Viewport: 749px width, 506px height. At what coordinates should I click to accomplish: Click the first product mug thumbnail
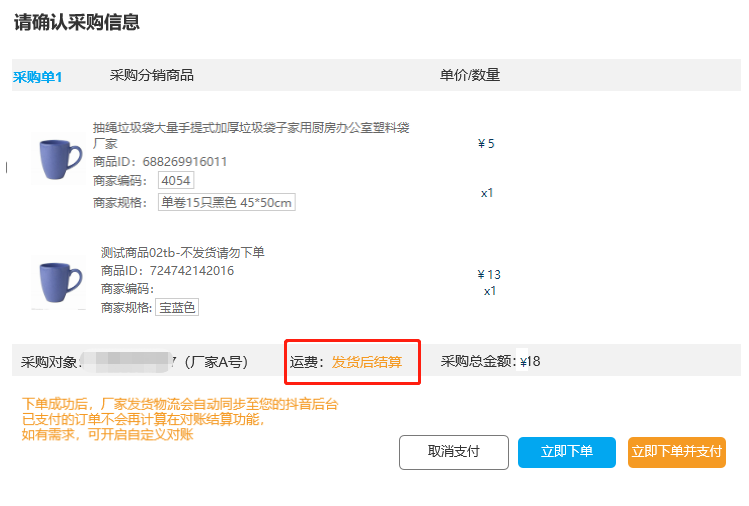59,159
